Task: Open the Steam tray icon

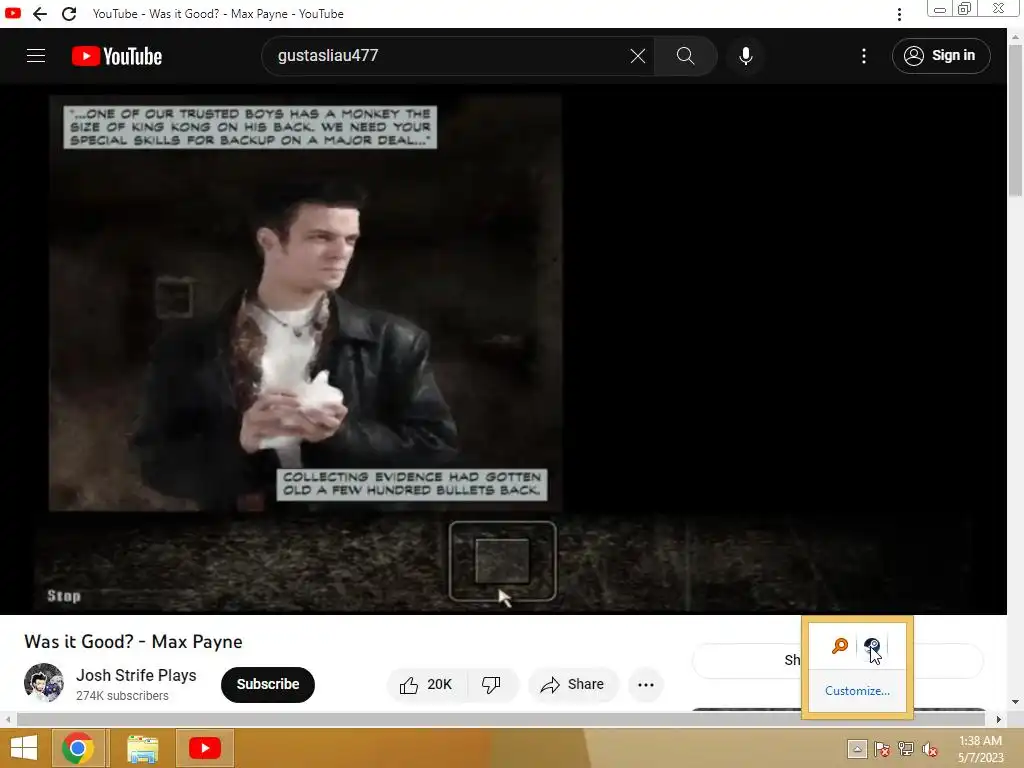Action: pos(872,647)
